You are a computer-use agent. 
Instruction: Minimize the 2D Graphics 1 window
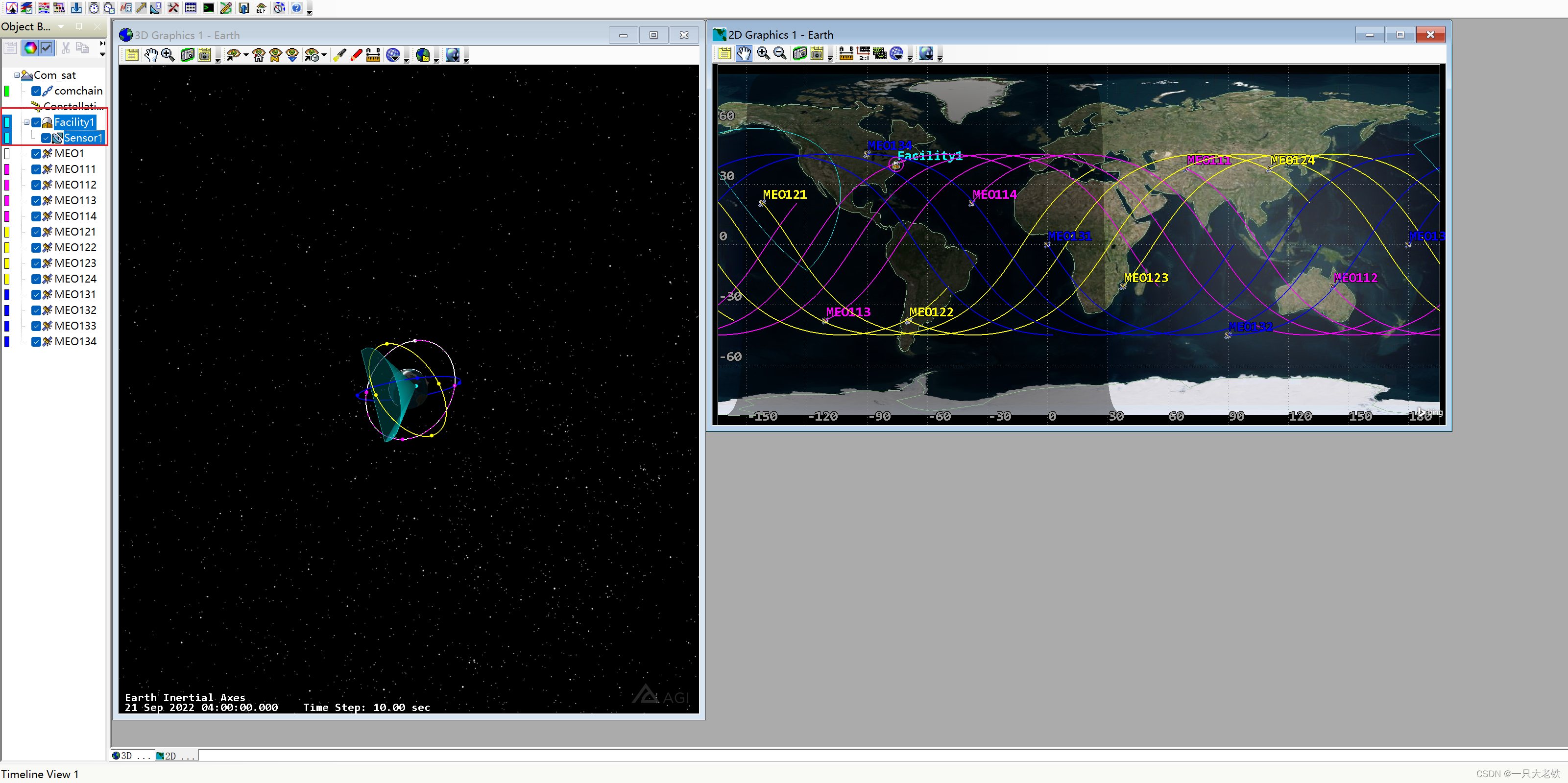(x=1370, y=35)
